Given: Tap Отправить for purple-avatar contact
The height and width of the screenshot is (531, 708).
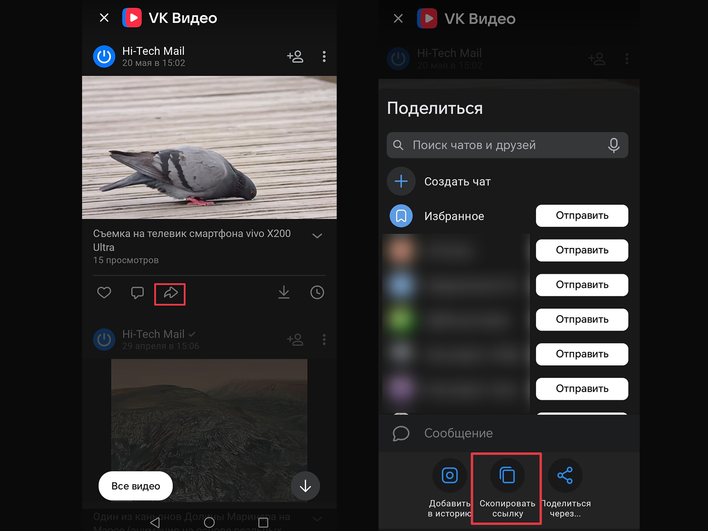Looking at the screenshot, I should (x=582, y=389).
